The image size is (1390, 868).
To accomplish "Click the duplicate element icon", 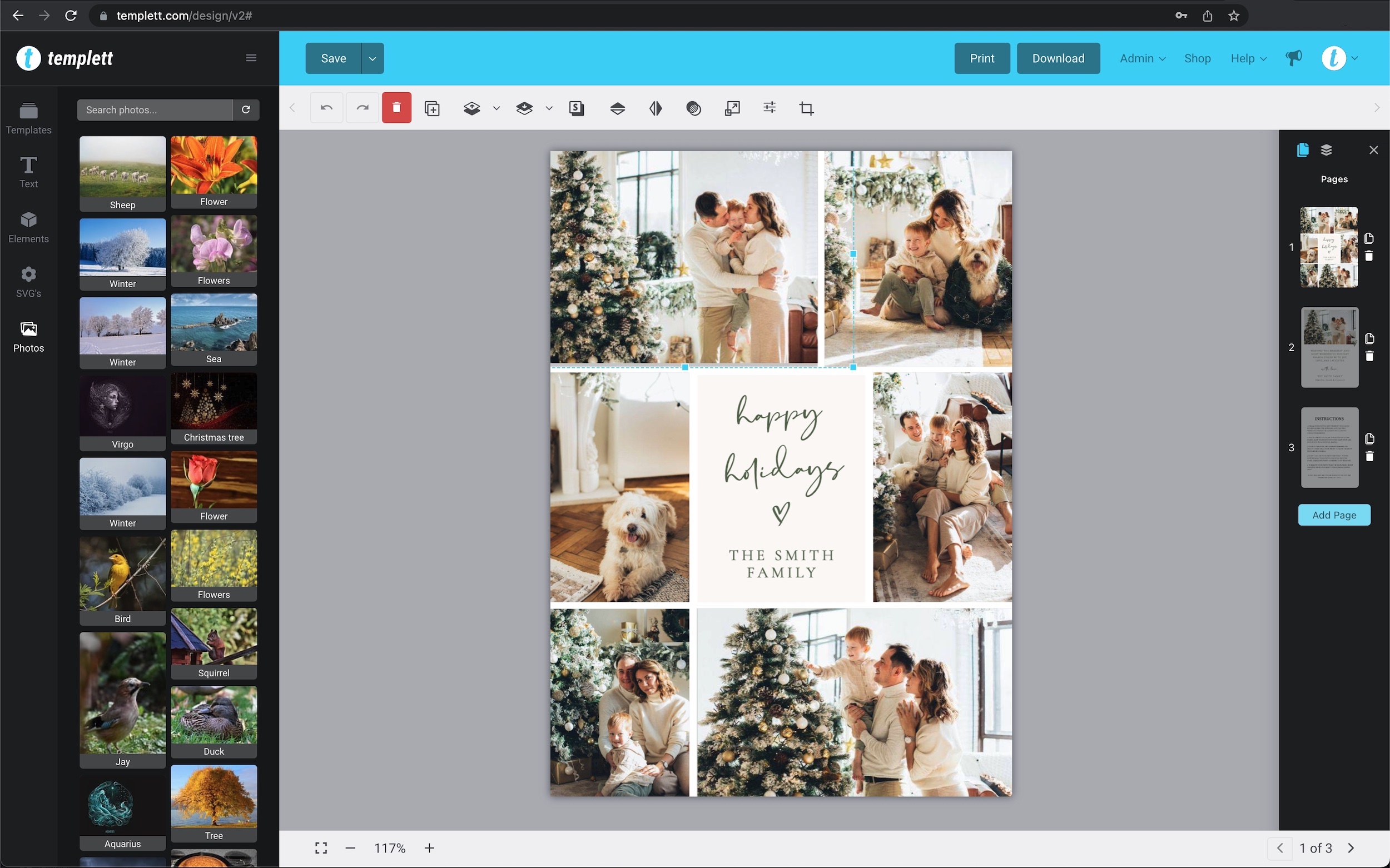I will pyautogui.click(x=432, y=108).
